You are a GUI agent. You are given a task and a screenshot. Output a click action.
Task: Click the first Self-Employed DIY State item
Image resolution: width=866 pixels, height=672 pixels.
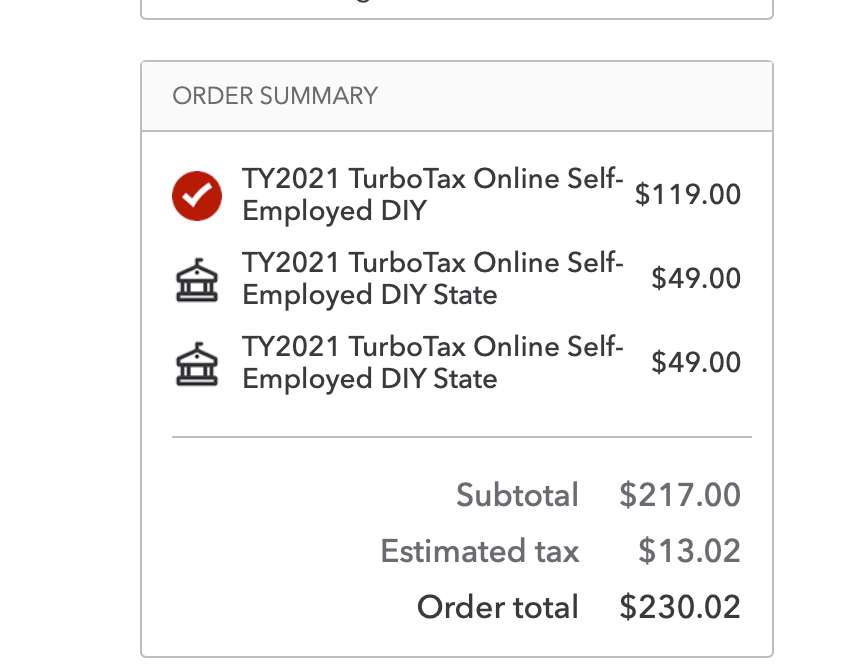432,278
